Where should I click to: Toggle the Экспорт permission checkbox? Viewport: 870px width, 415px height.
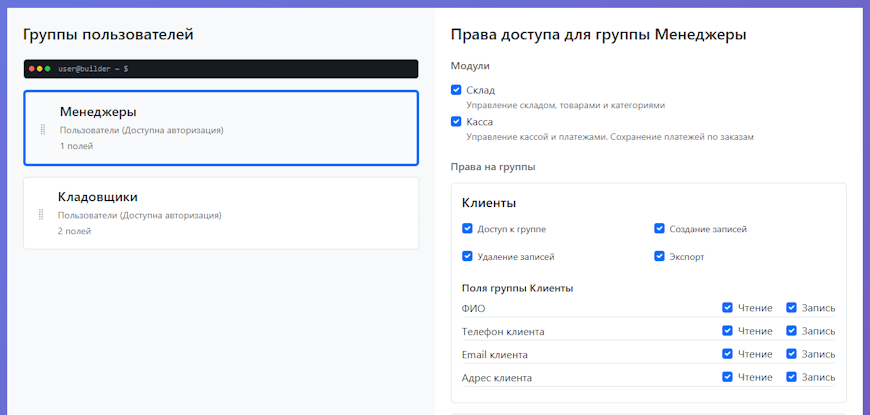660,256
